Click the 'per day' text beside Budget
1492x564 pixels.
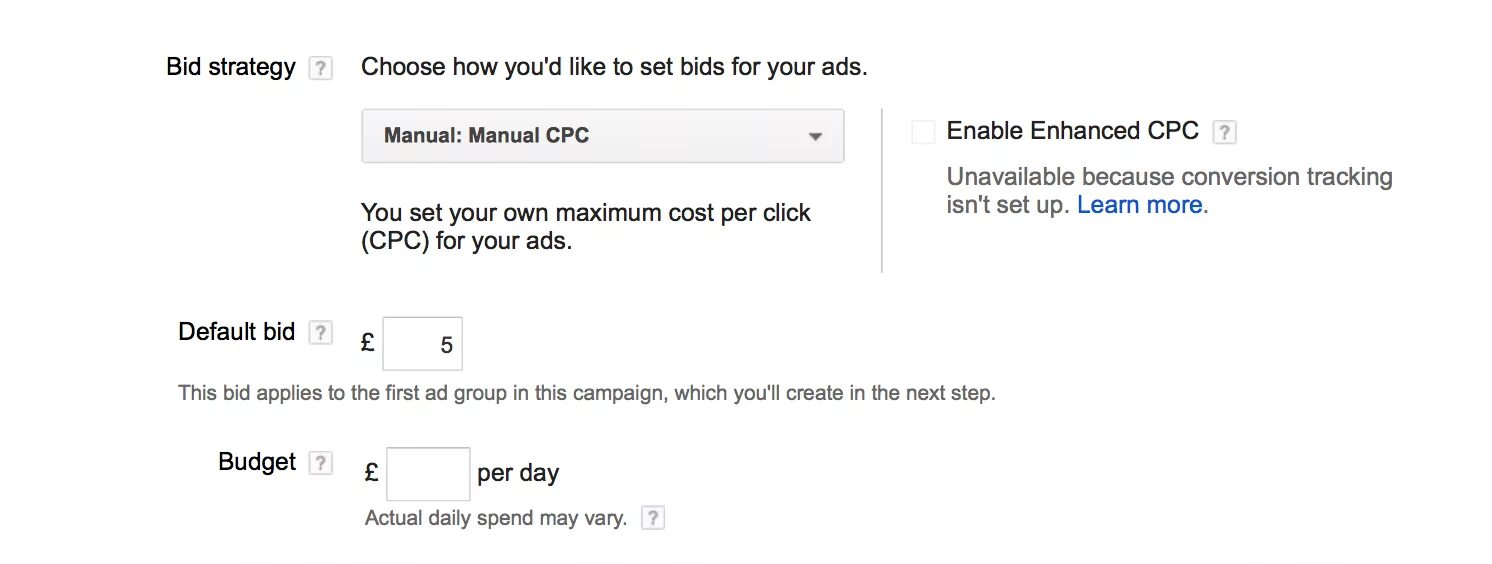518,473
